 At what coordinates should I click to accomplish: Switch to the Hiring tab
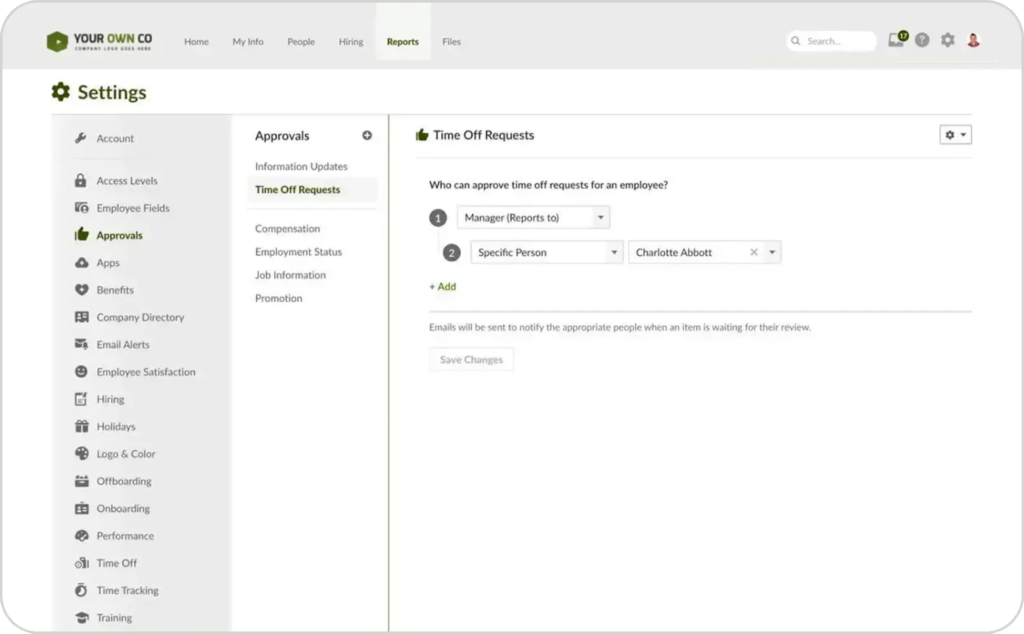[351, 42]
